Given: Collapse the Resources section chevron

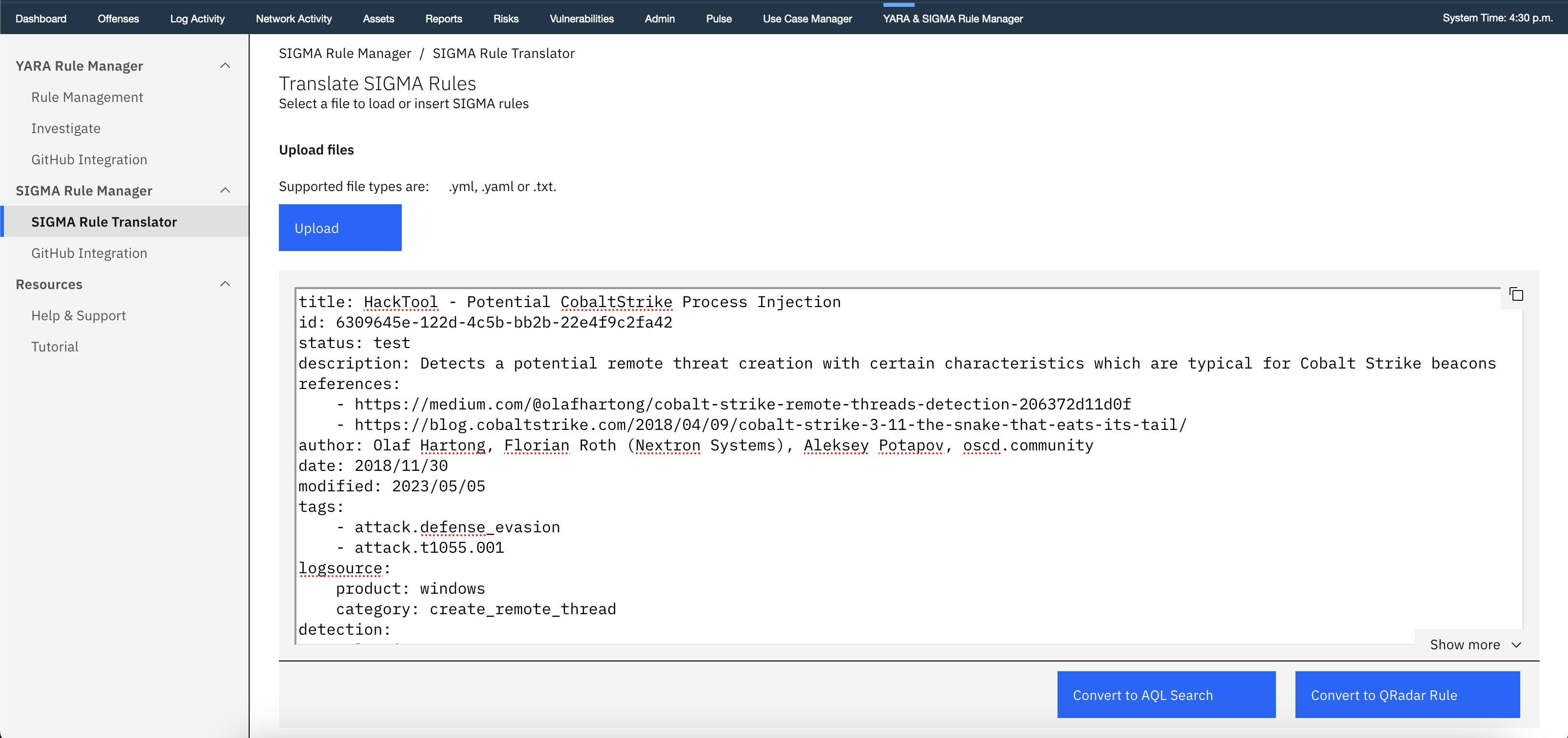Looking at the screenshot, I should pyautogui.click(x=226, y=284).
